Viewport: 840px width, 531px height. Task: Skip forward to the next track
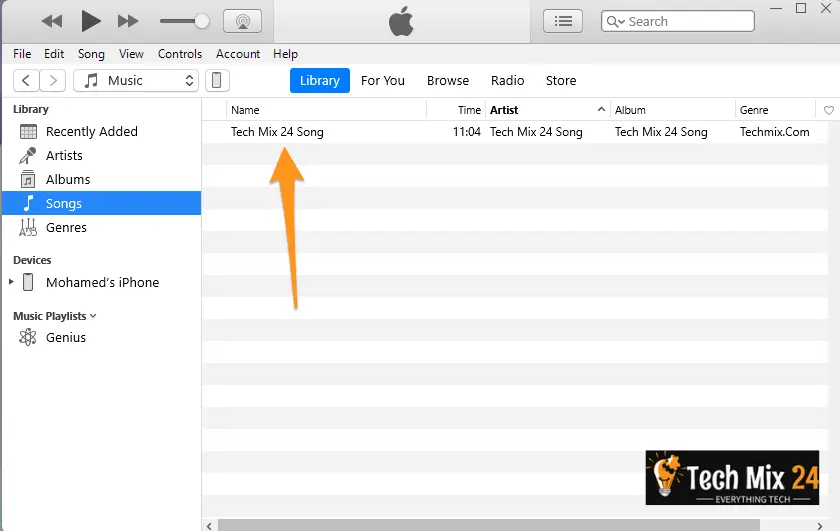(128, 21)
